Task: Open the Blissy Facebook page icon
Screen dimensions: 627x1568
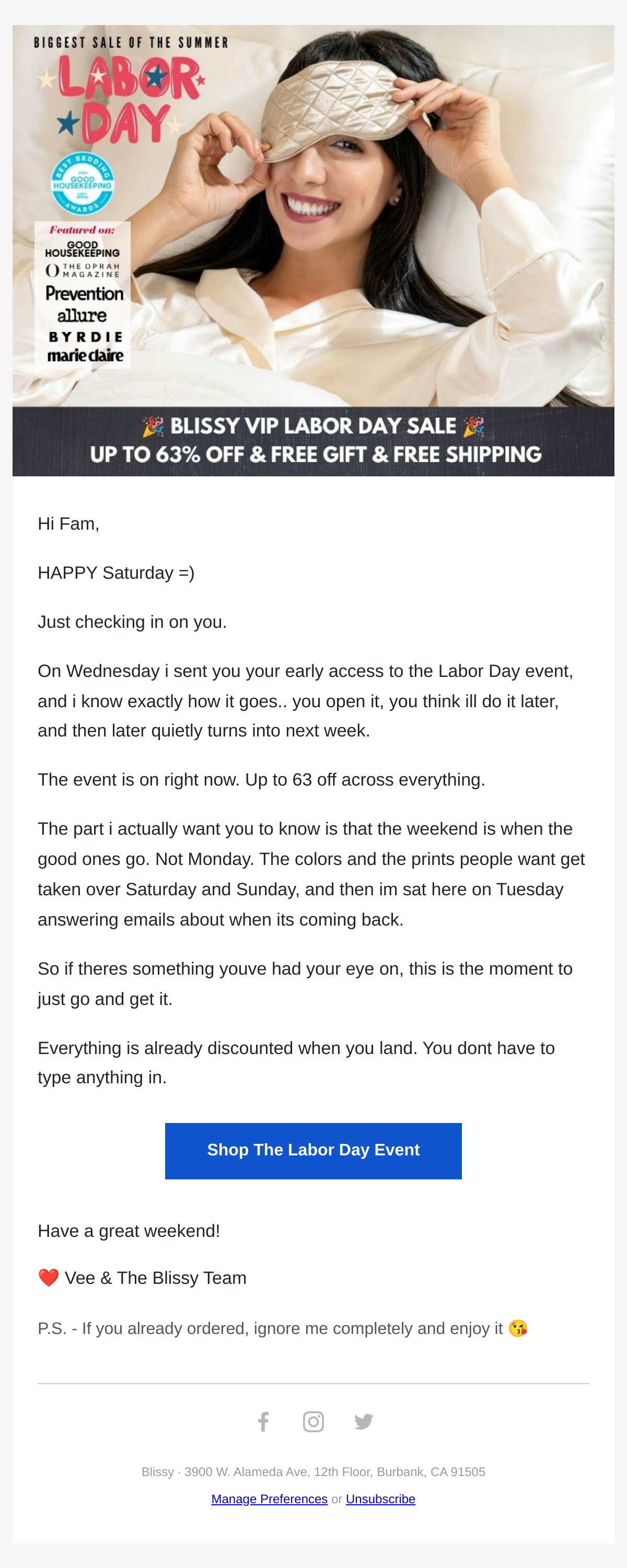Action: point(263,1422)
